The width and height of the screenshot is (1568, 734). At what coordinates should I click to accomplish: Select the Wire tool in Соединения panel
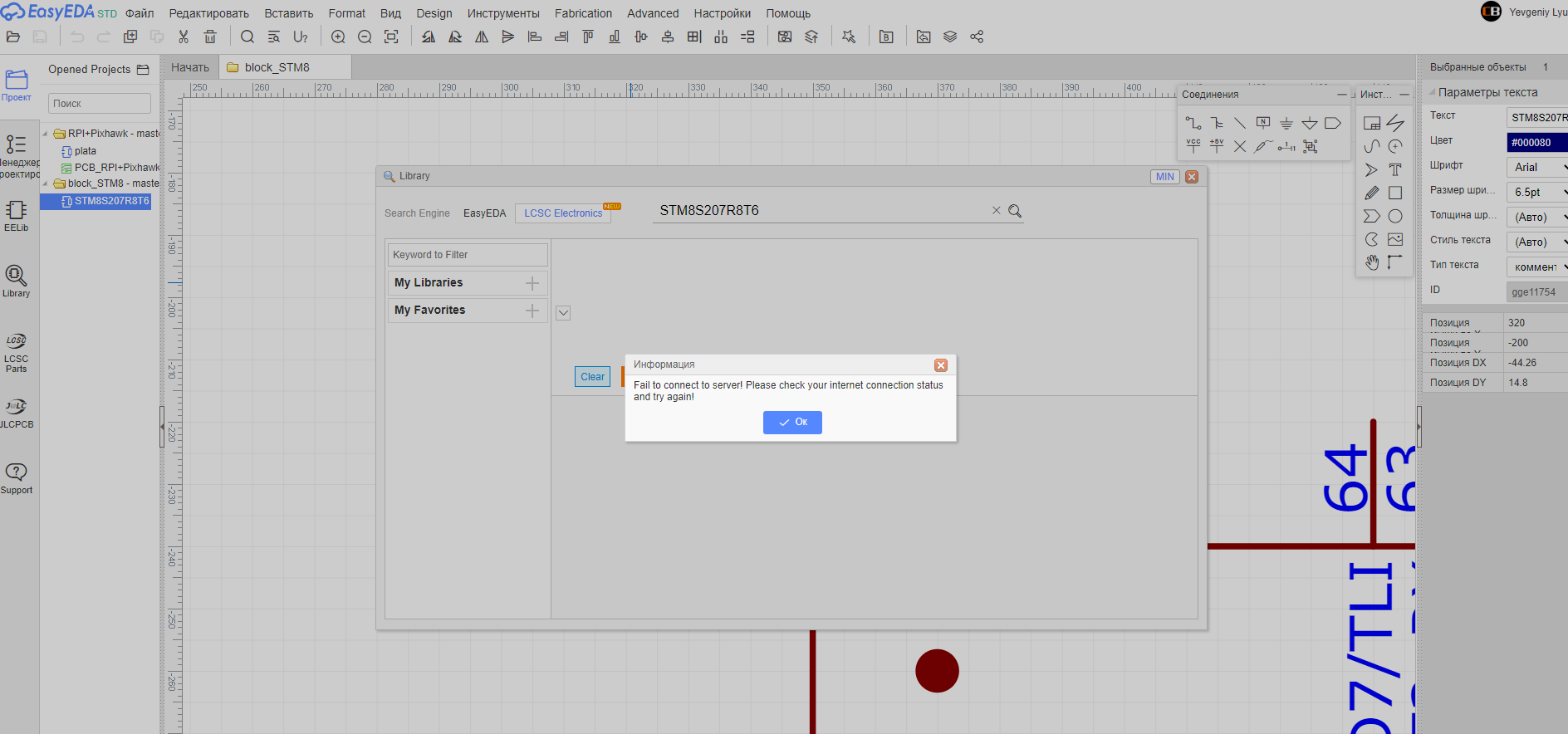coord(1193,123)
